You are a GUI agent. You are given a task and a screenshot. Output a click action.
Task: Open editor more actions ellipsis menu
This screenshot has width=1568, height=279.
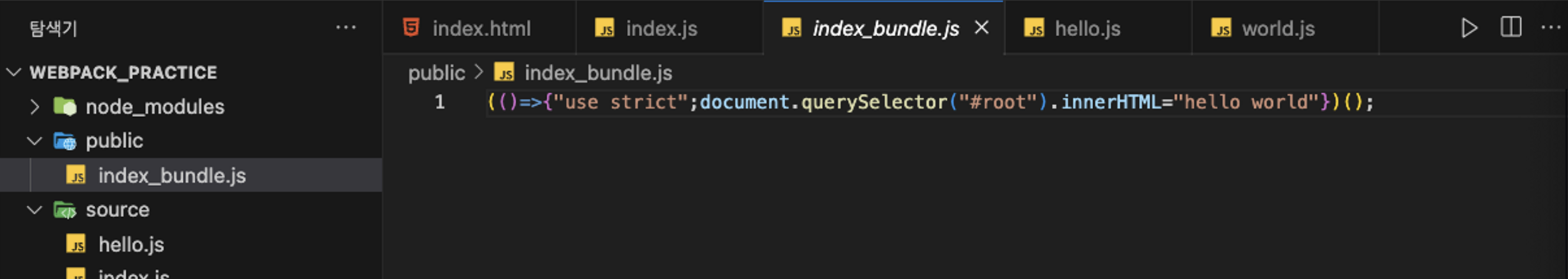[x=1550, y=27]
